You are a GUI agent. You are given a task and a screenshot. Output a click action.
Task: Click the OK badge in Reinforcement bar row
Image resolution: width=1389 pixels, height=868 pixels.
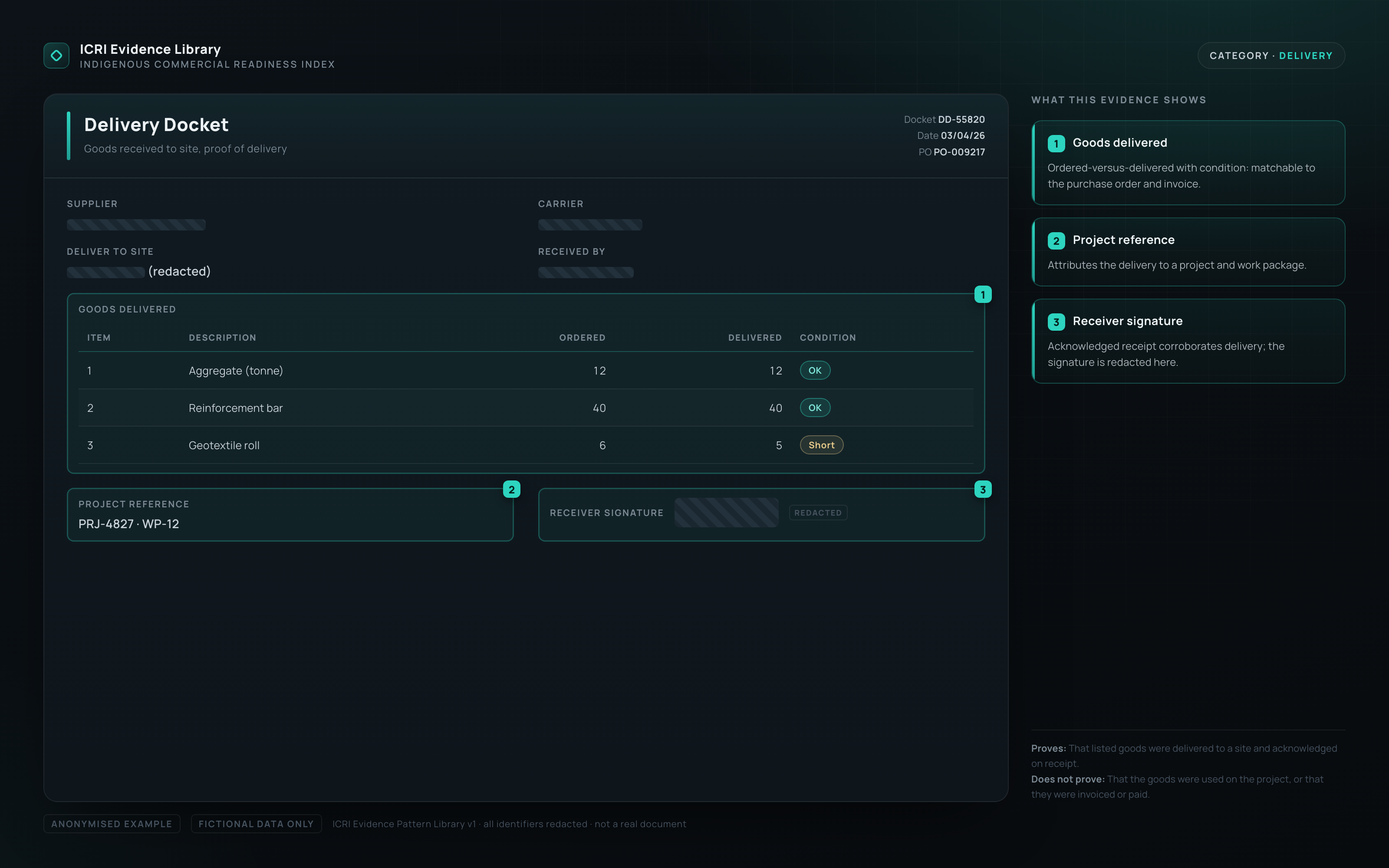tap(814, 408)
